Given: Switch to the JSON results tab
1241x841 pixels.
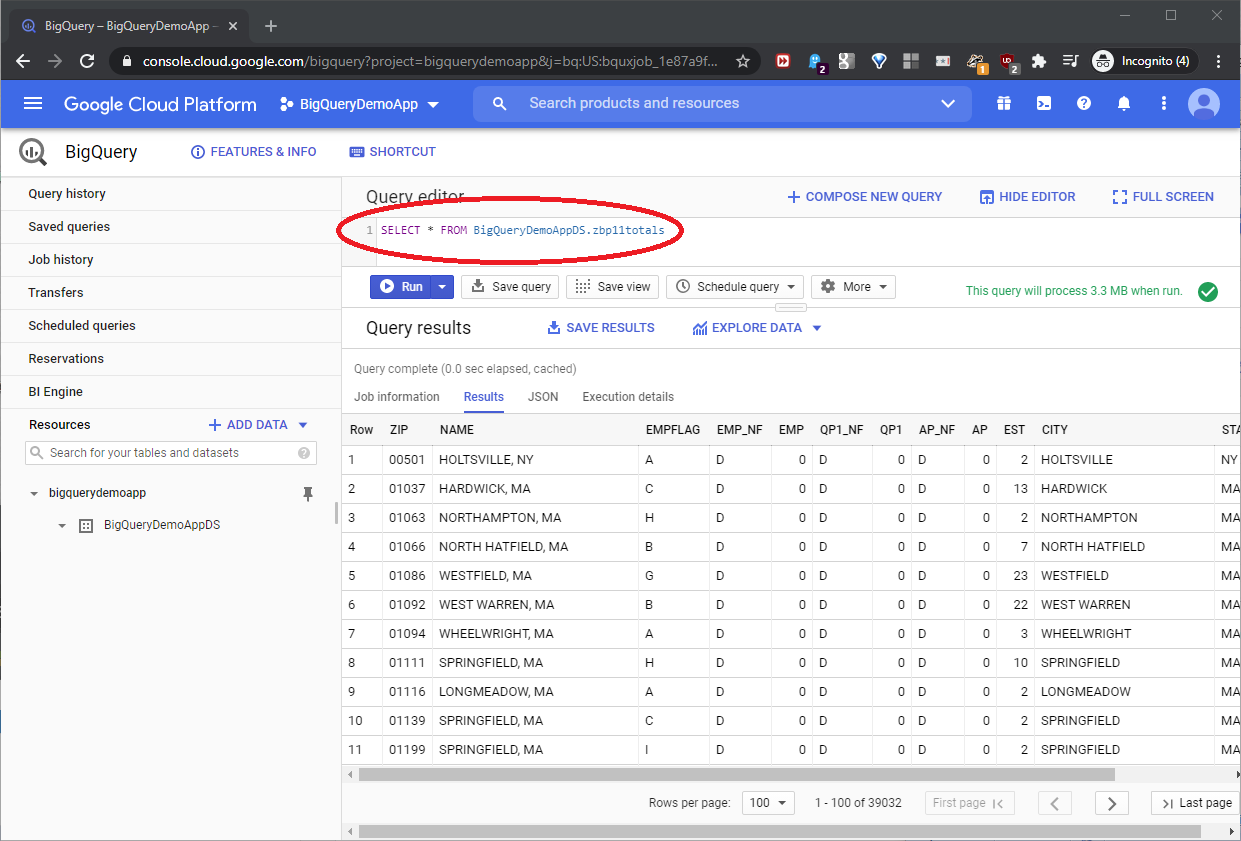Looking at the screenshot, I should (x=543, y=397).
